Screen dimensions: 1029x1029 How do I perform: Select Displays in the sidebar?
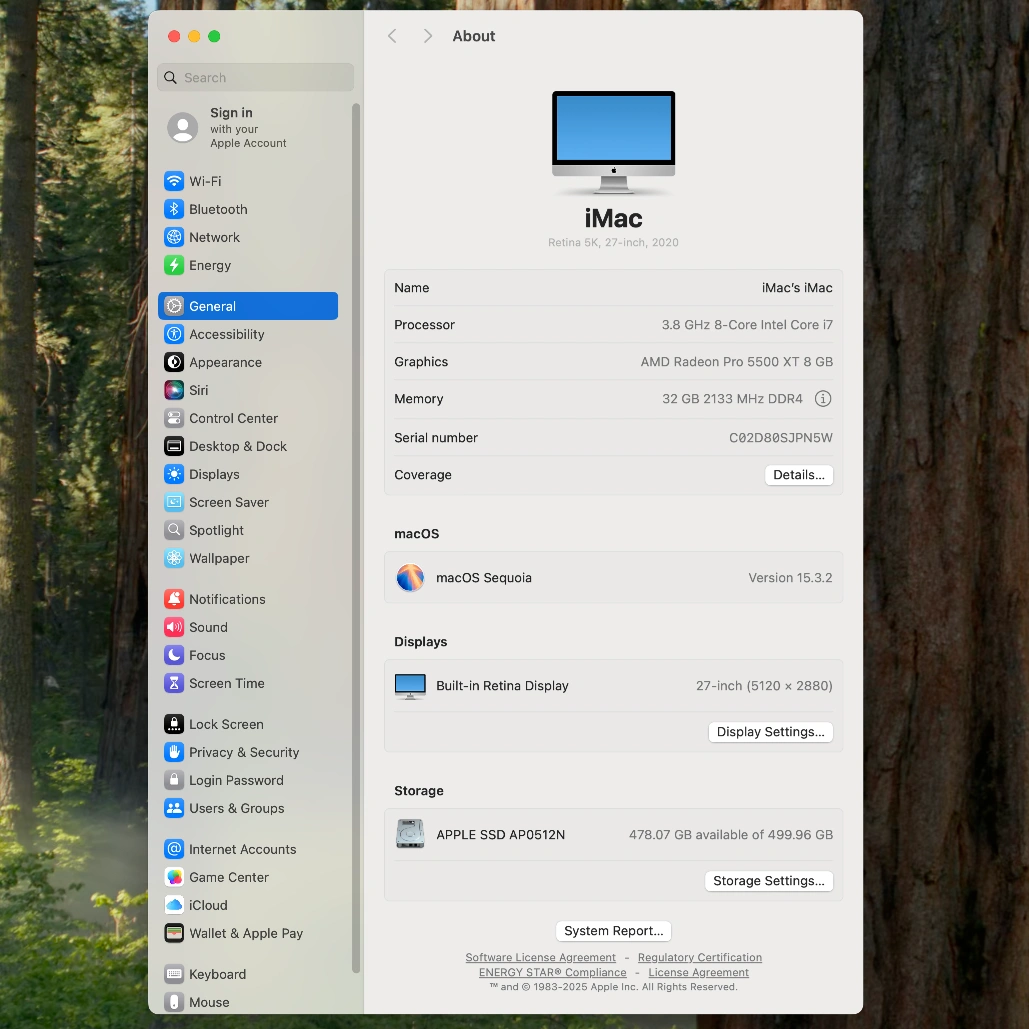point(214,474)
